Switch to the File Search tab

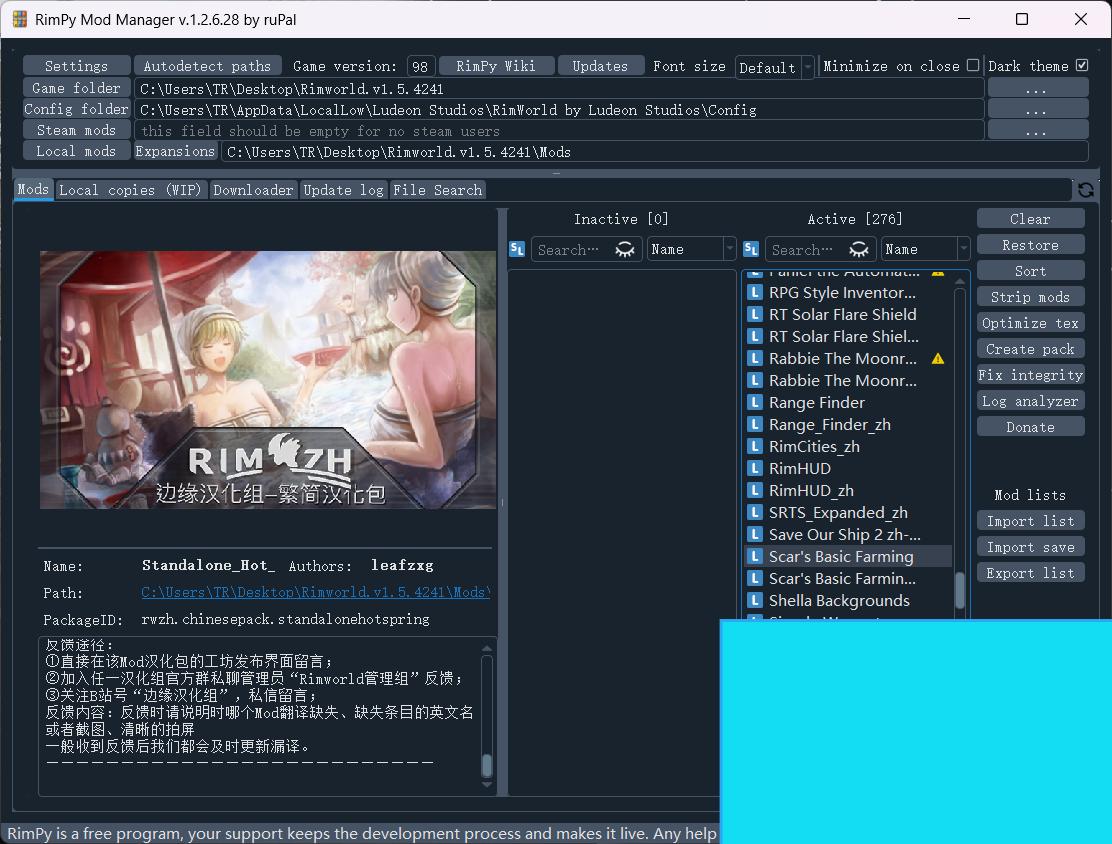click(438, 190)
